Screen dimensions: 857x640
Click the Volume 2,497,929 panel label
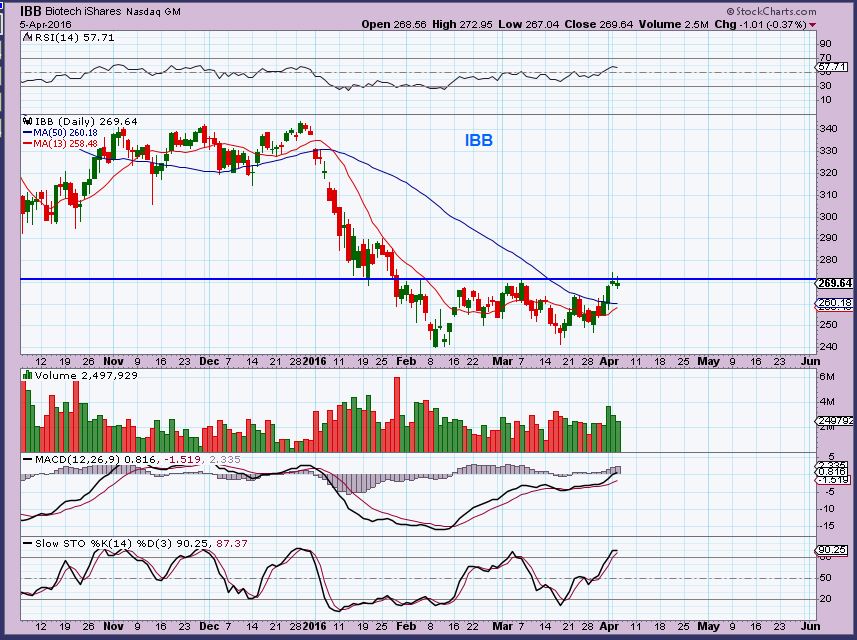86,375
